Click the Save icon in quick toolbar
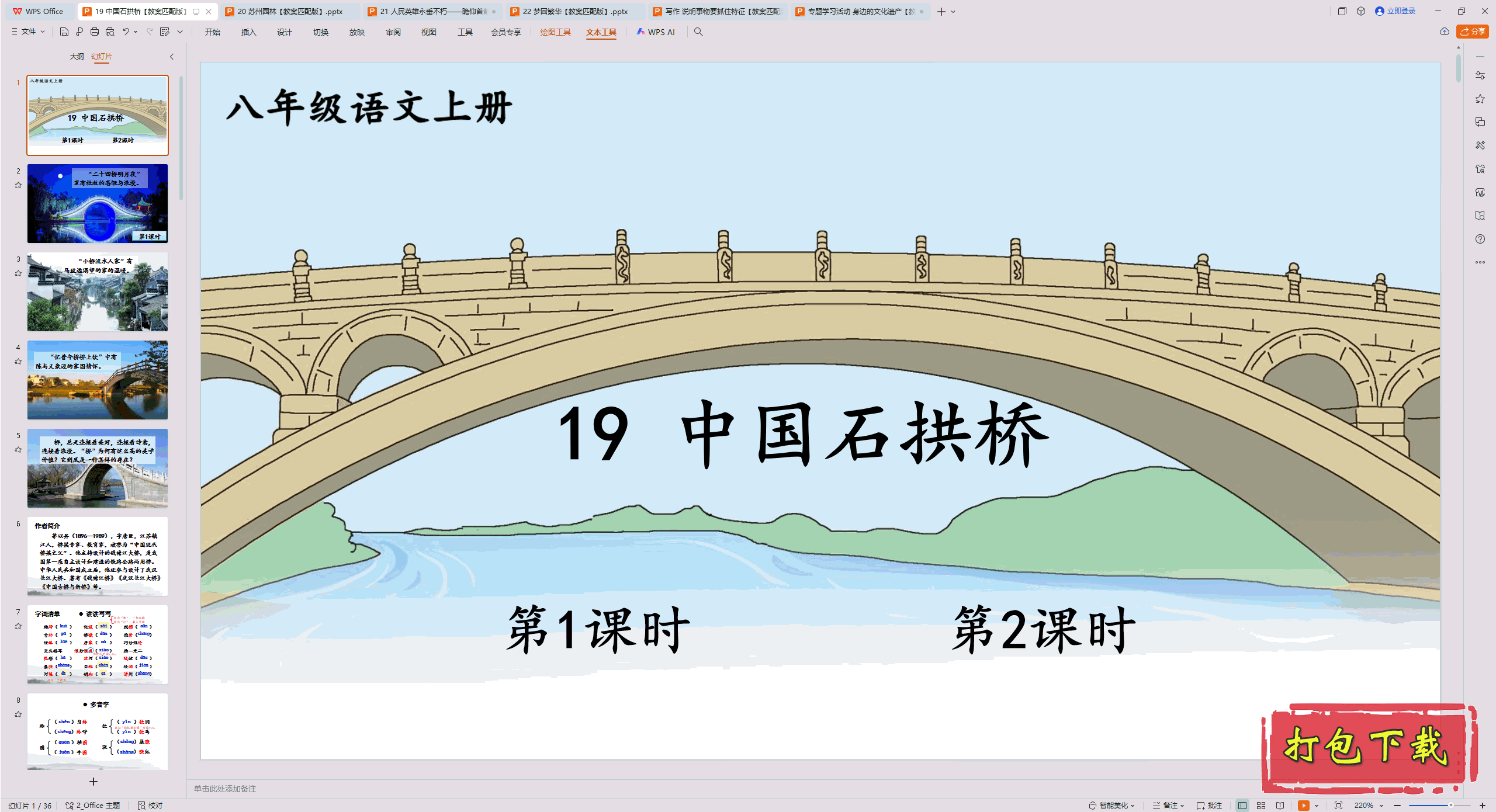The height and width of the screenshot is (812, 1496). click(x=64, y=32)
